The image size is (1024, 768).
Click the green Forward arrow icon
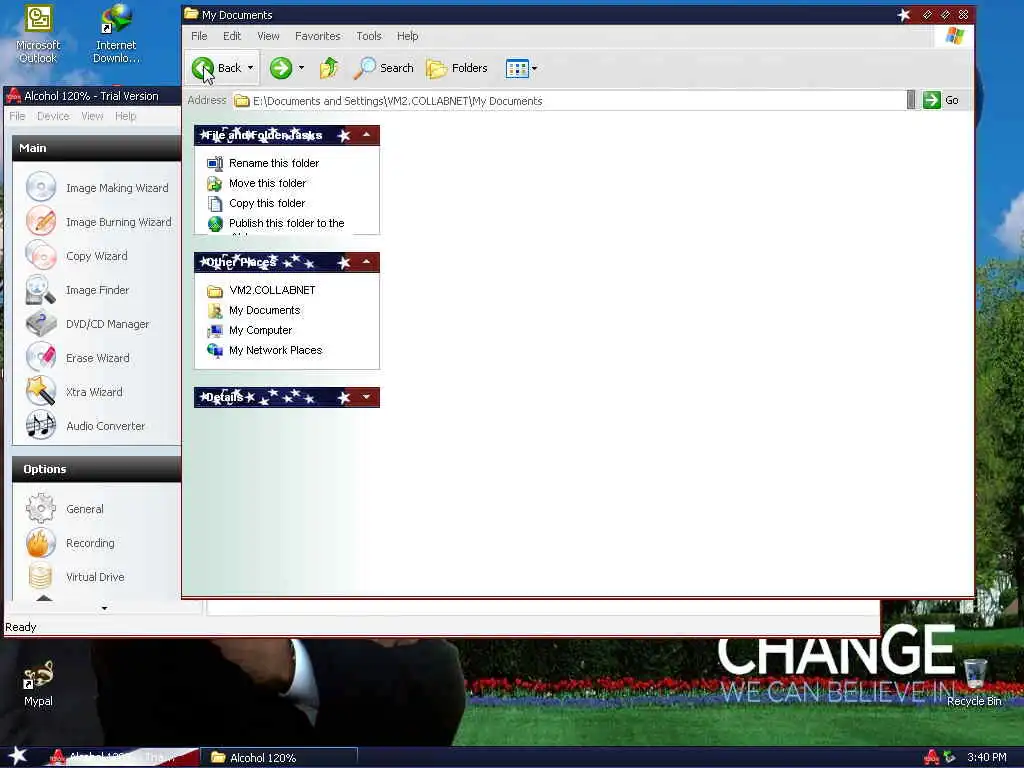281,68
